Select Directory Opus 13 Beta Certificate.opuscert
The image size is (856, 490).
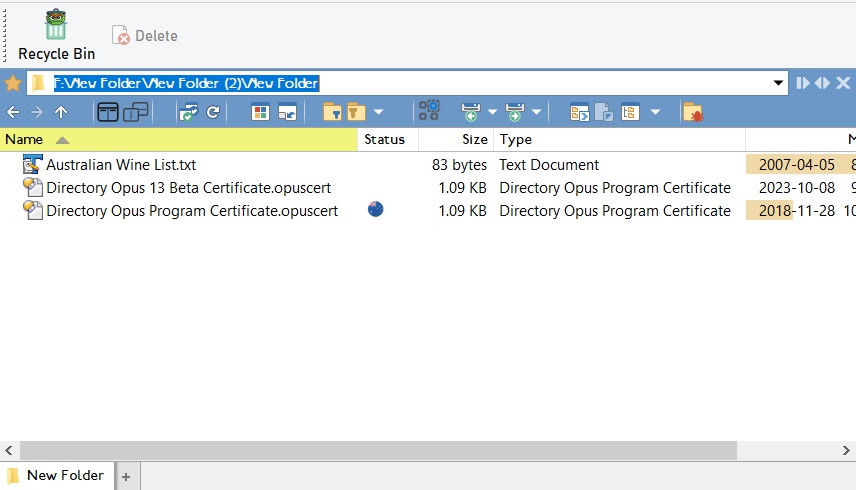[188, 188]
